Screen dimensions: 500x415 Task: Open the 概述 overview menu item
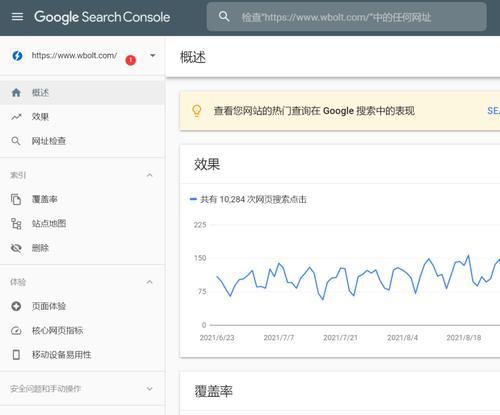[x=82, y=93]
